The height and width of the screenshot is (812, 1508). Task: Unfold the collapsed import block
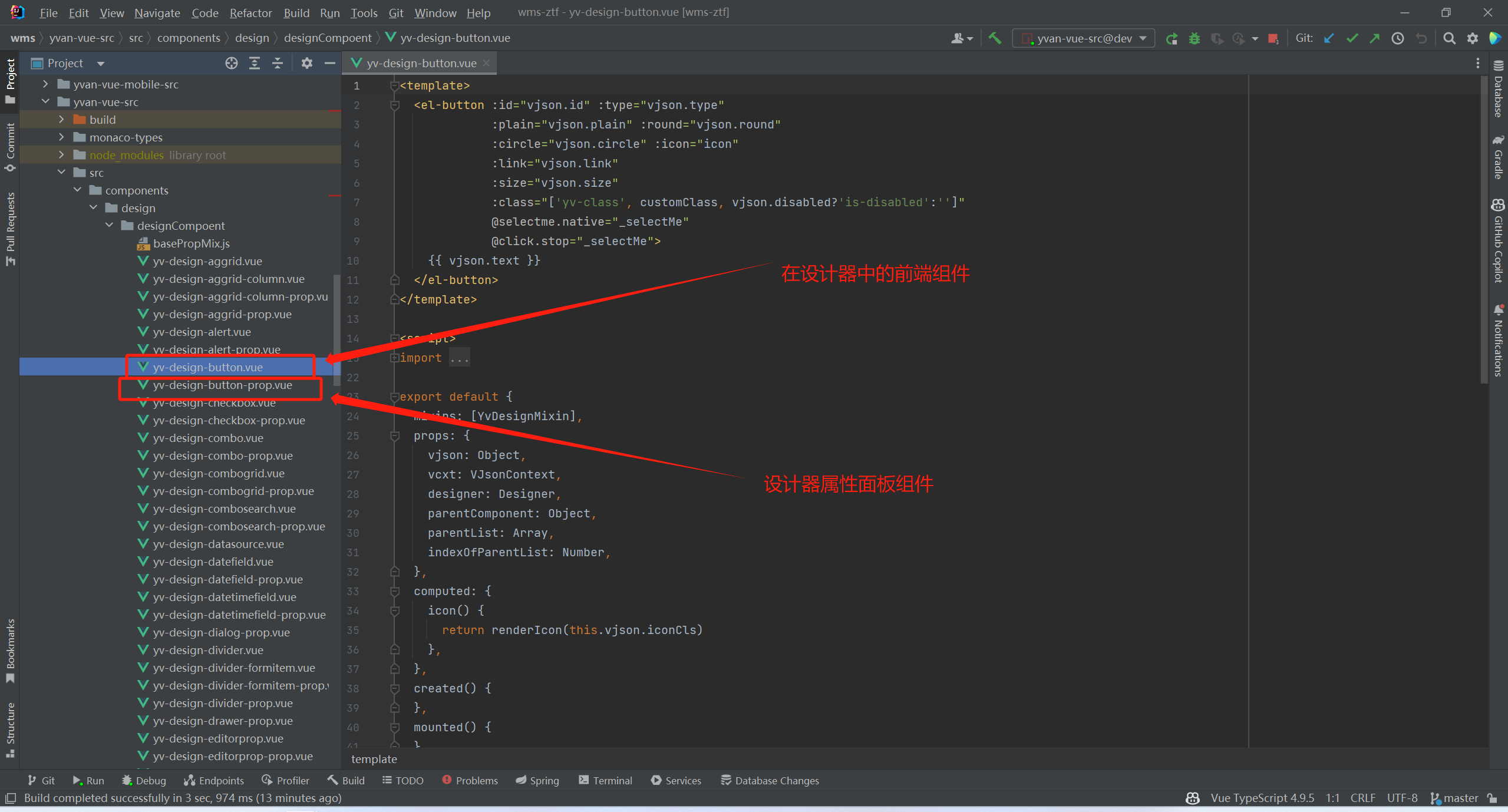394,358
